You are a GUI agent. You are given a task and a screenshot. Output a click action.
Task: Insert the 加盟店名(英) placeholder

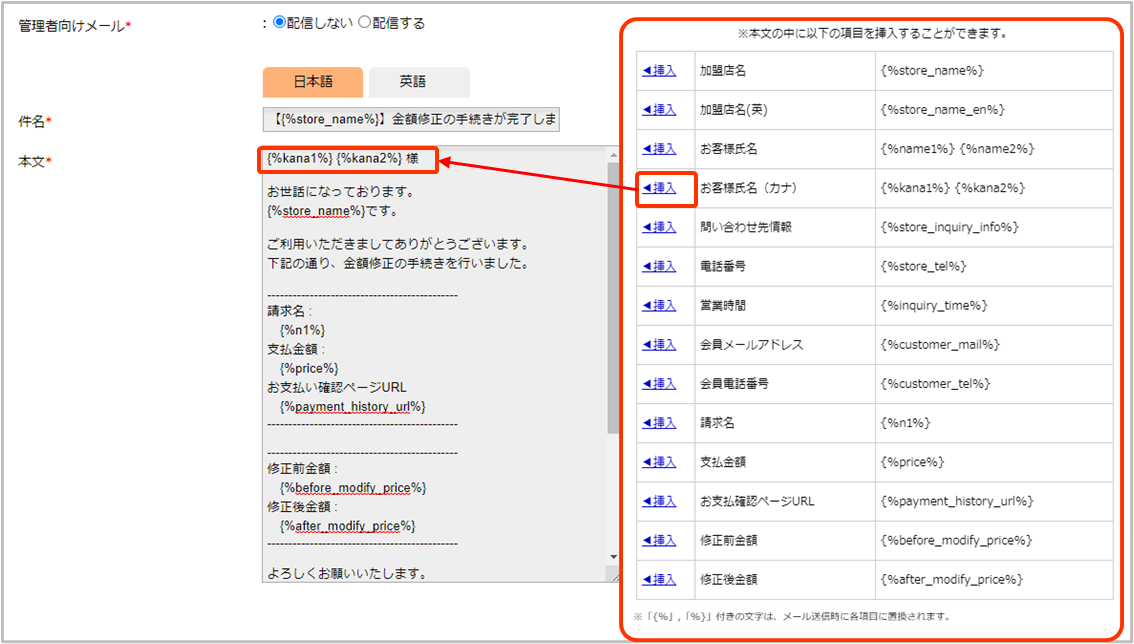tap(659, 110)
